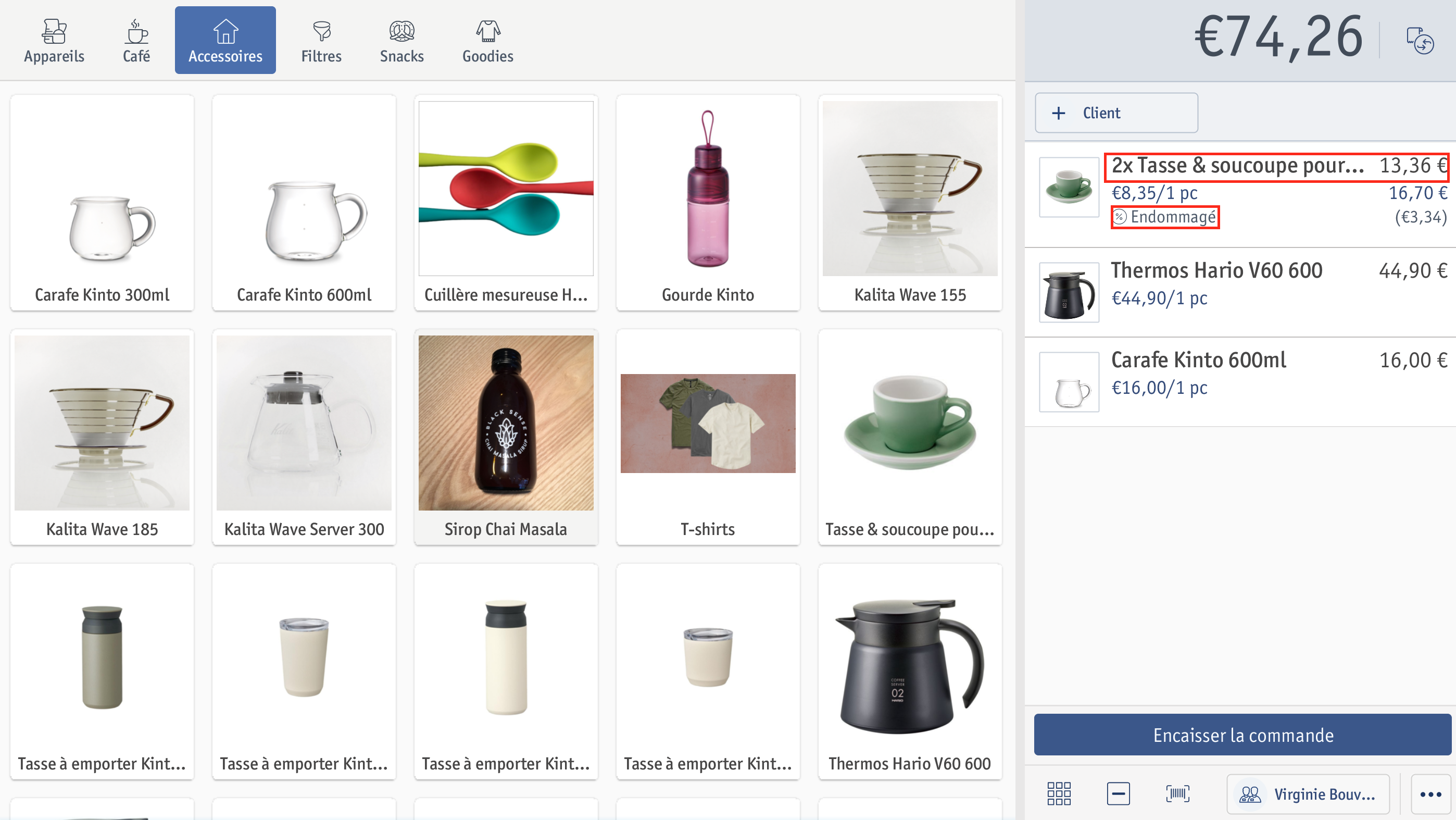Viewport: 1456px width, 820px height.
Task: Click €8,35/1 pc unit price
Action: (x=1154, y=193)
